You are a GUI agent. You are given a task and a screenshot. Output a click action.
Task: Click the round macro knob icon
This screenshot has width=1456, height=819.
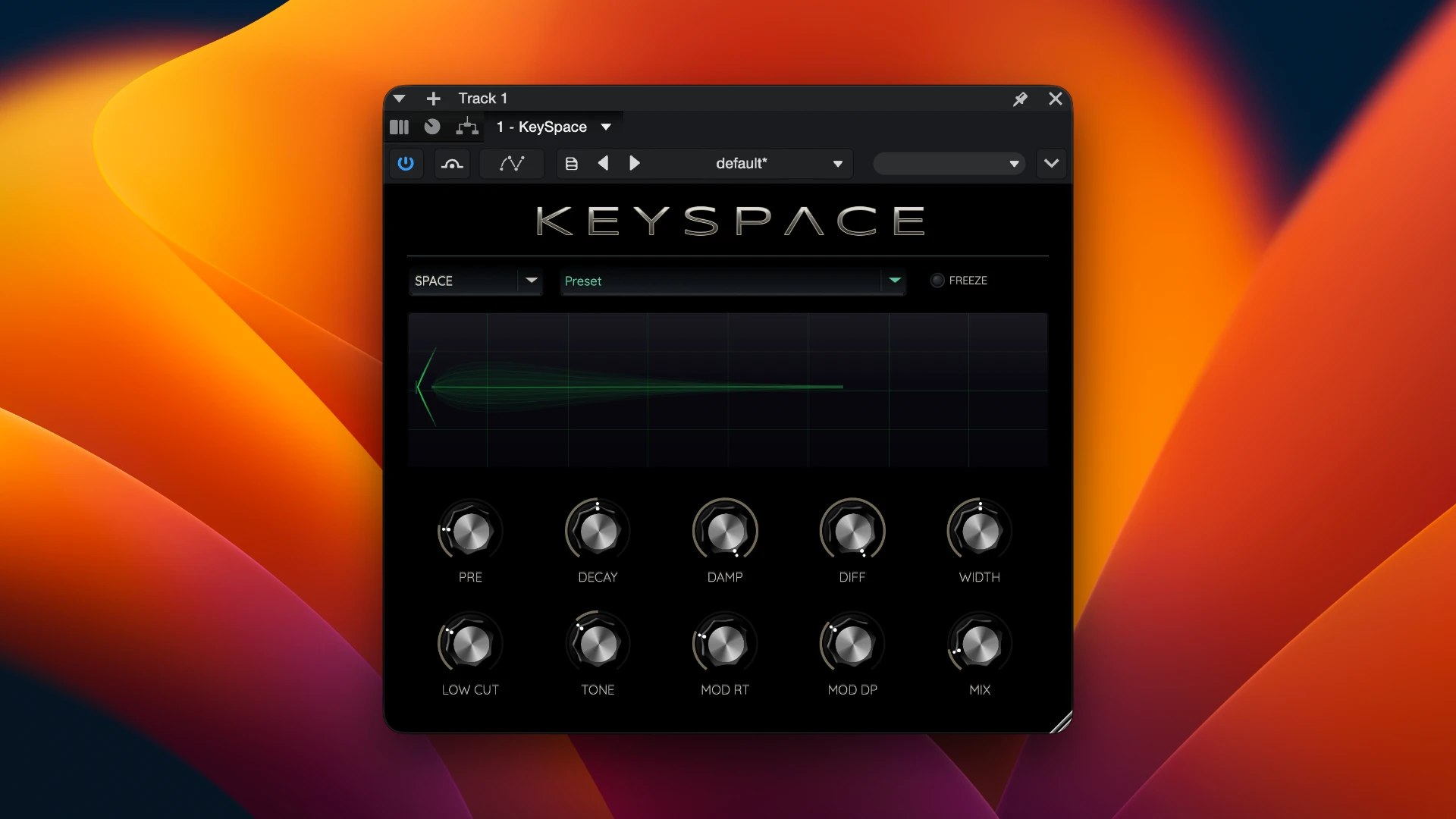(432, 127)
